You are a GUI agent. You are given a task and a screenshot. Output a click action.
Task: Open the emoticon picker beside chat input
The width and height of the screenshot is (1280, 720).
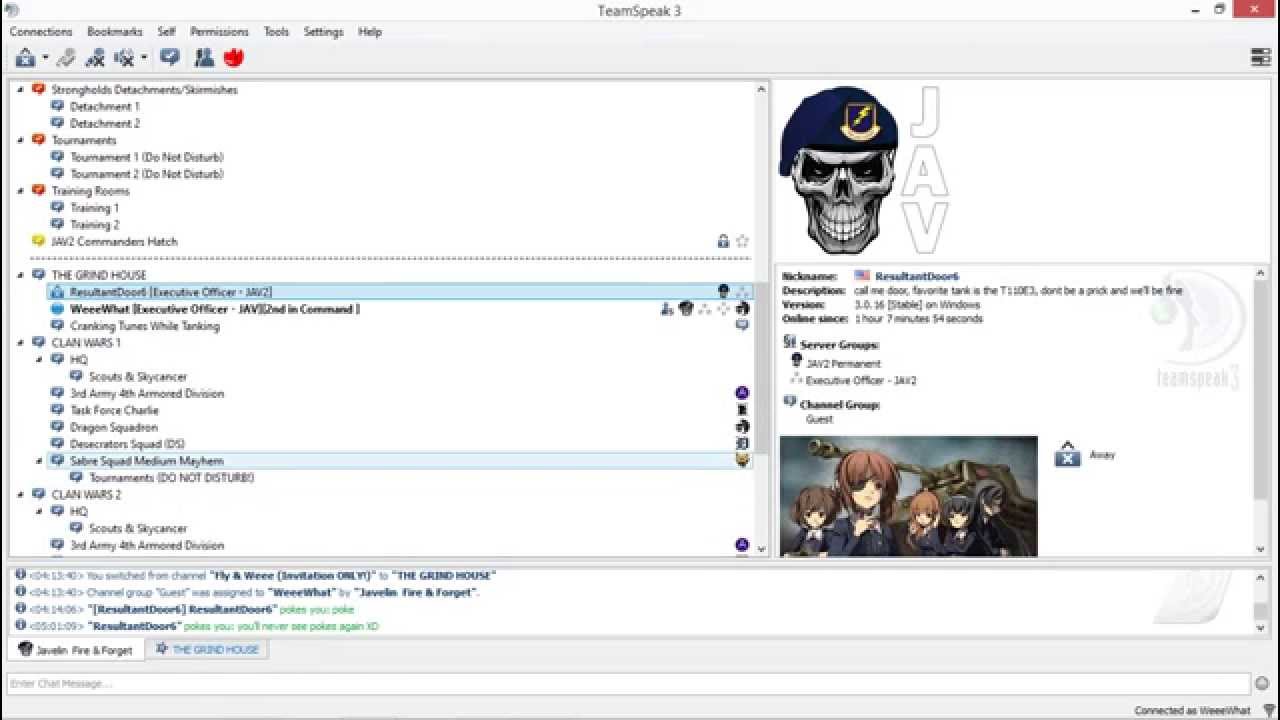tap(1262, 684)
